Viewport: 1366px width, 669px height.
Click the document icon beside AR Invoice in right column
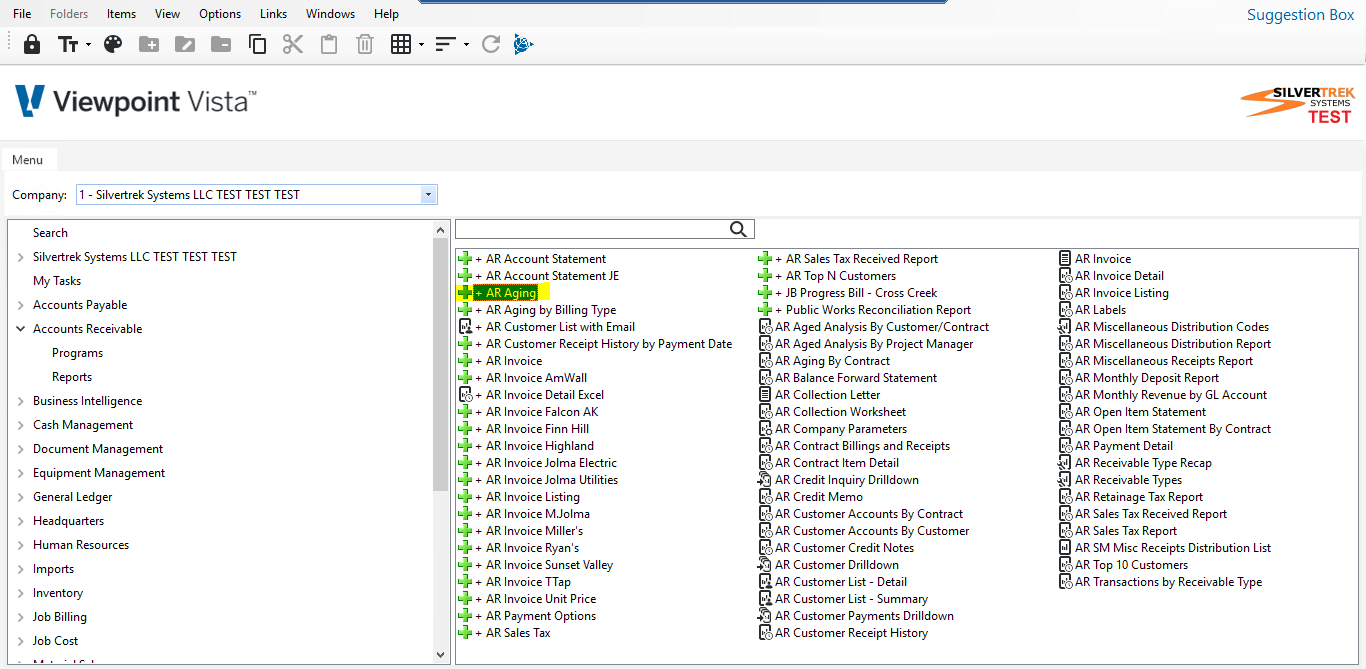click(x=1066, y=259)
